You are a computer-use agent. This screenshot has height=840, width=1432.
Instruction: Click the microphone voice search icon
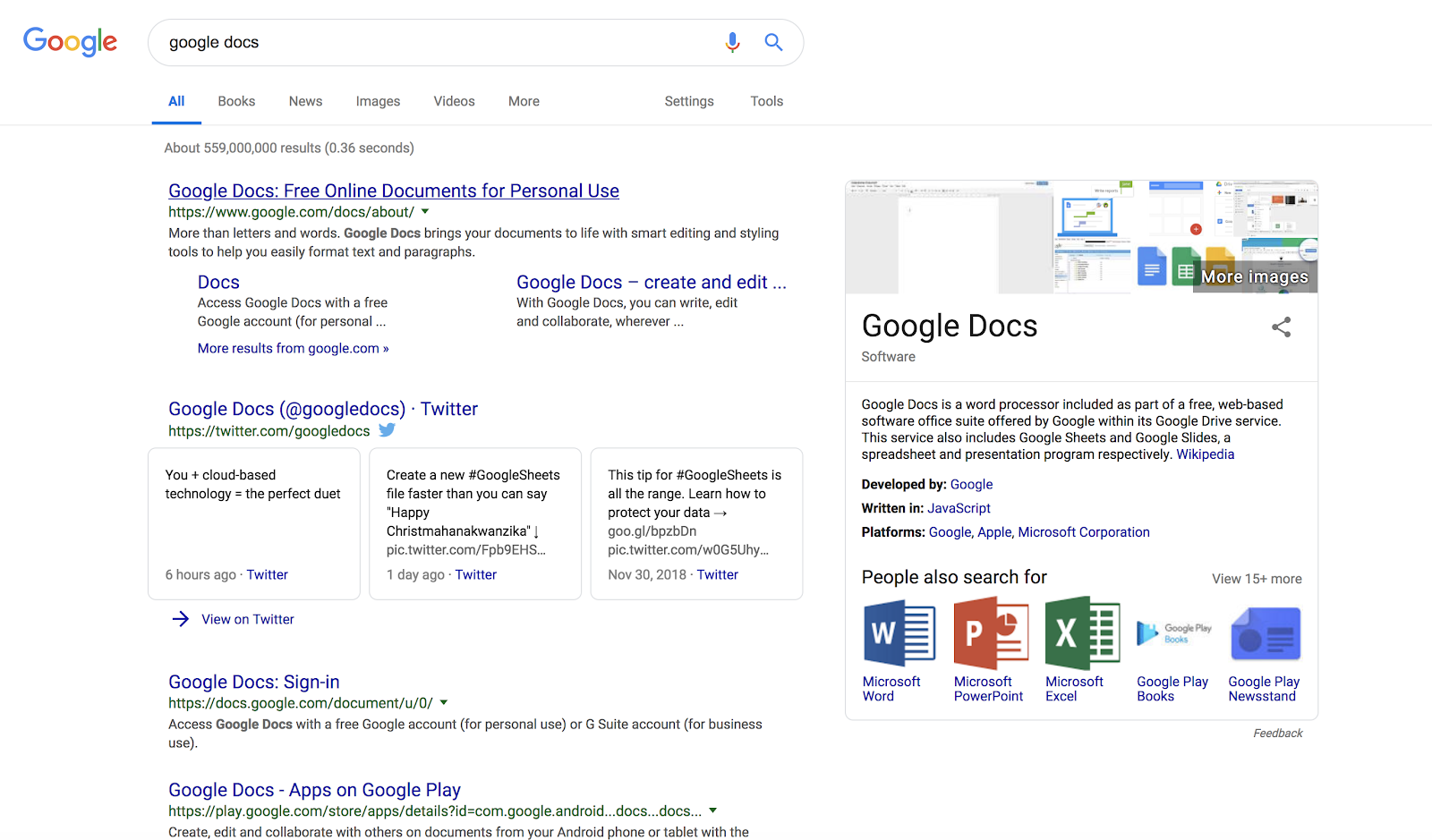click(x=732, y=42)
